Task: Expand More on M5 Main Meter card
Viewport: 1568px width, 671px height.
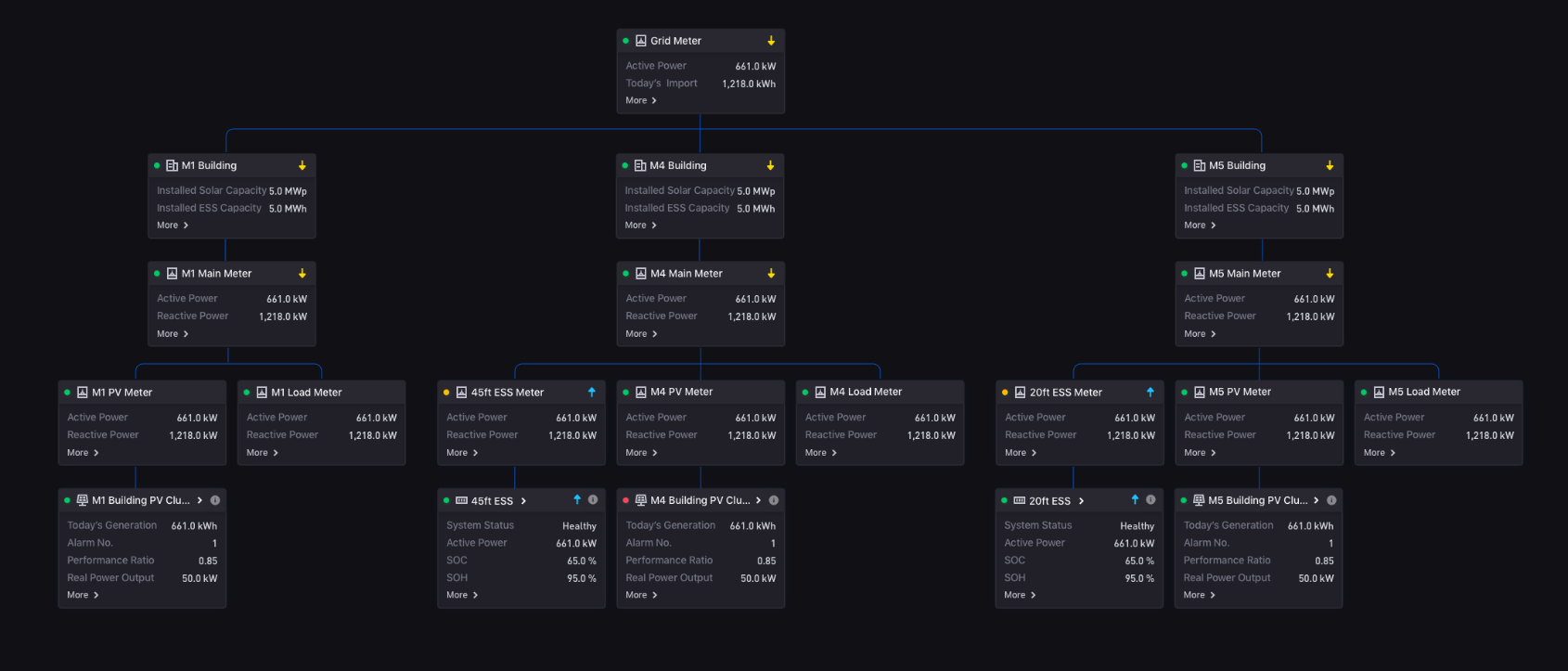Action: tap(1200, 334)
